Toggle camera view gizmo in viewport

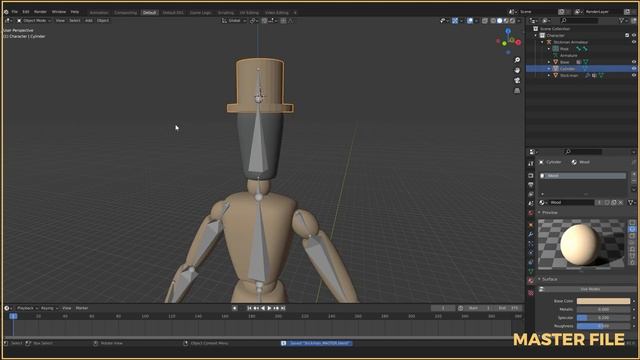(x=517, y=80)
